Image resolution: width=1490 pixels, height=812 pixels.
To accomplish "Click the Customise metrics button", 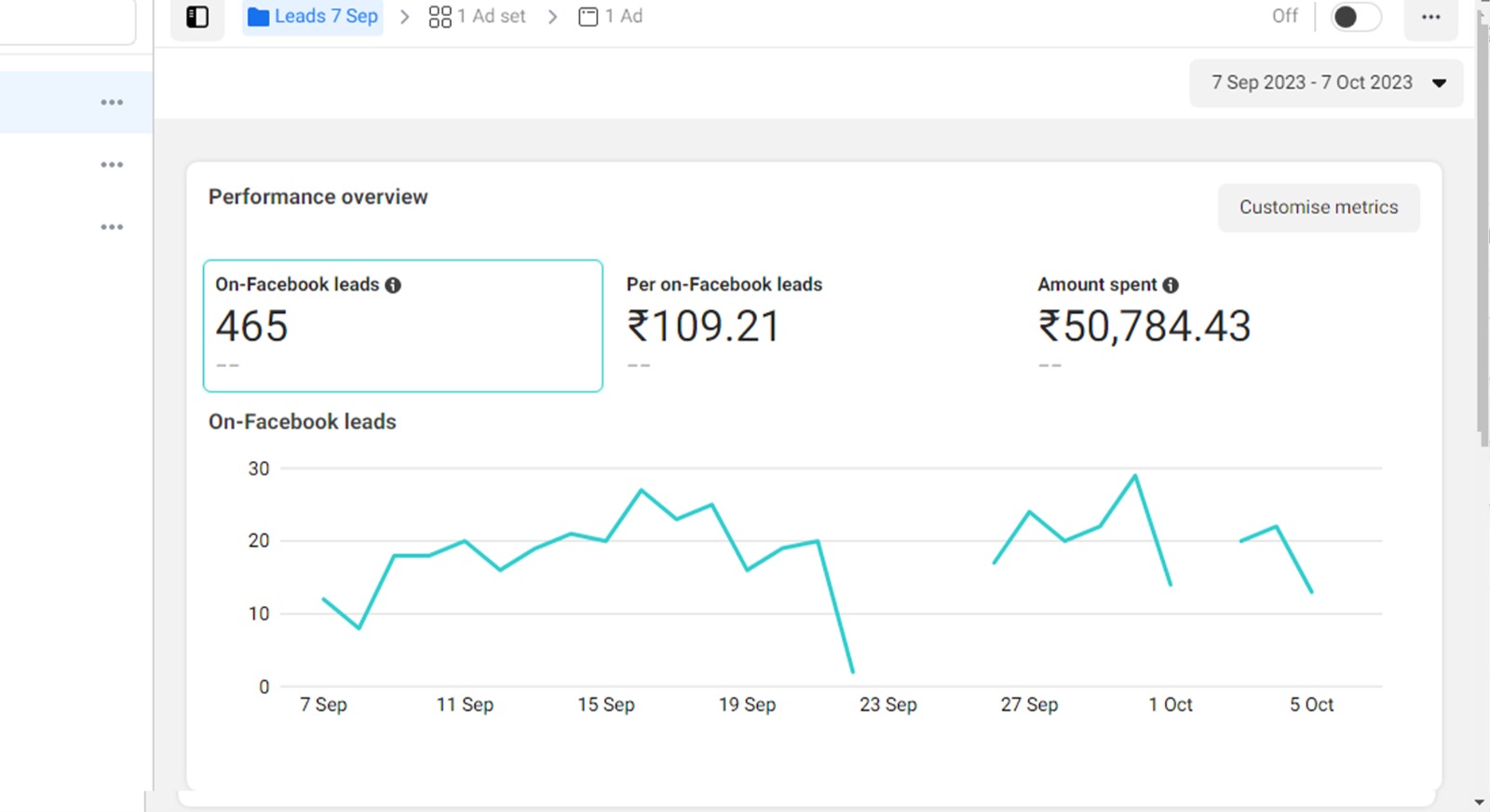I will pos(1318,208).
